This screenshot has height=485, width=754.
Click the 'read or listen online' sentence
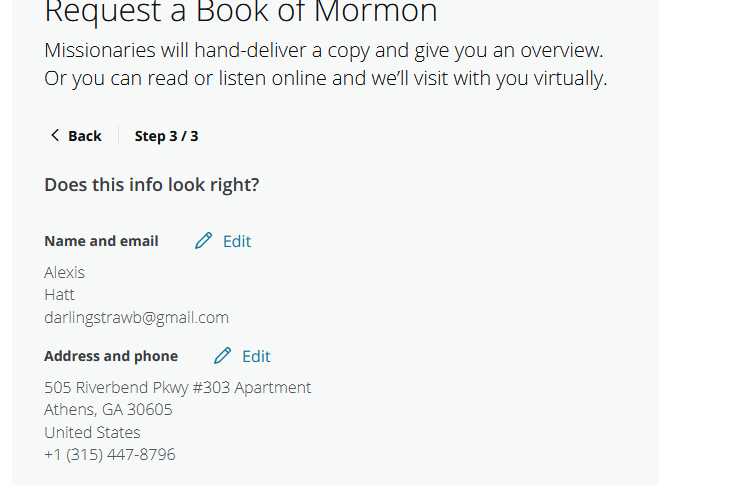(326, 78)
